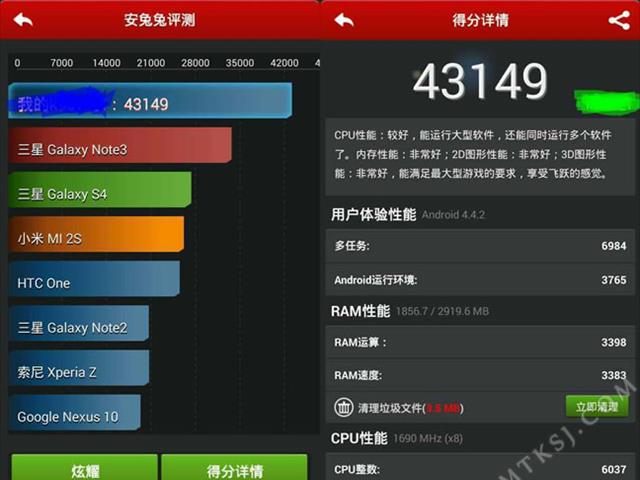Image resolution: width=640 pixels, height=480 pixels.
Task: Tap the CPU整数 score row
Action: (480, 468)
